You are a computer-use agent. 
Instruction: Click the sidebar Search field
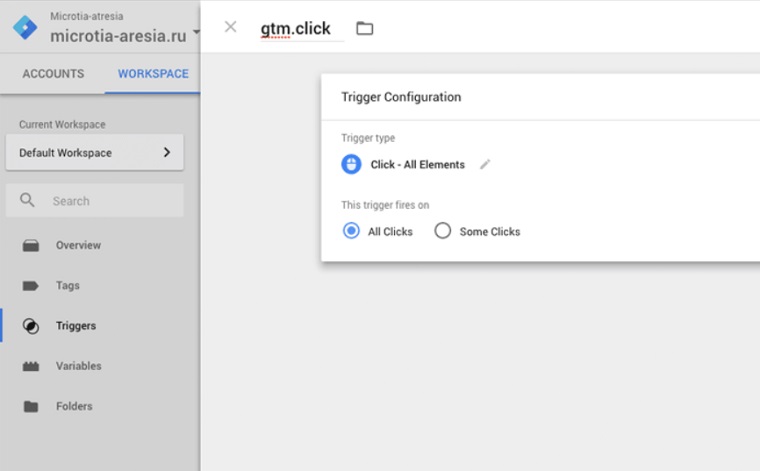[x=110, y=201]
